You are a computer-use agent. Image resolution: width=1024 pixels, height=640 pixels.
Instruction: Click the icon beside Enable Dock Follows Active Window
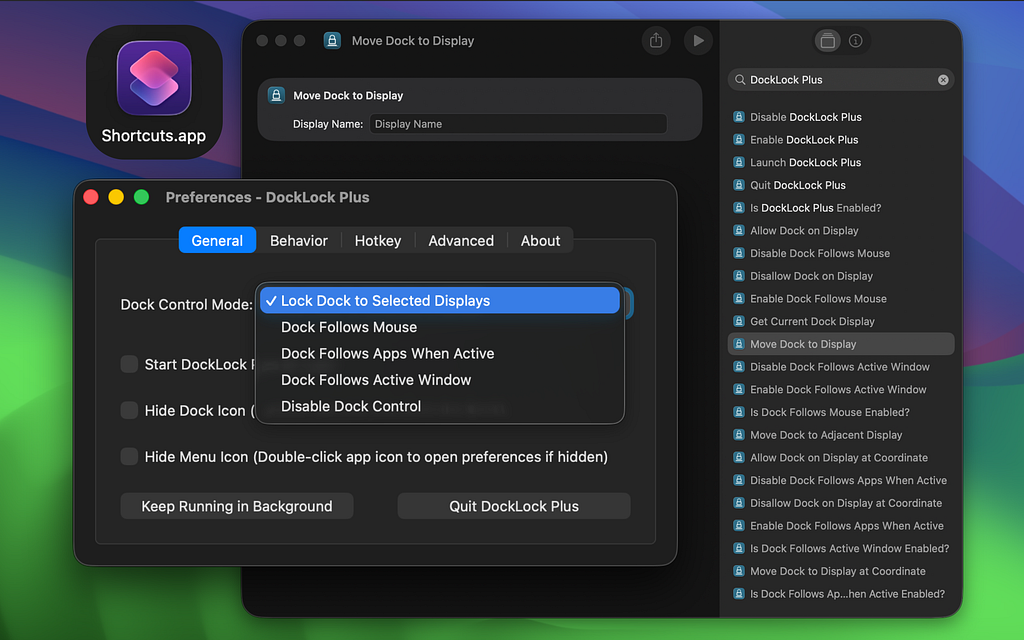point(739,389)
